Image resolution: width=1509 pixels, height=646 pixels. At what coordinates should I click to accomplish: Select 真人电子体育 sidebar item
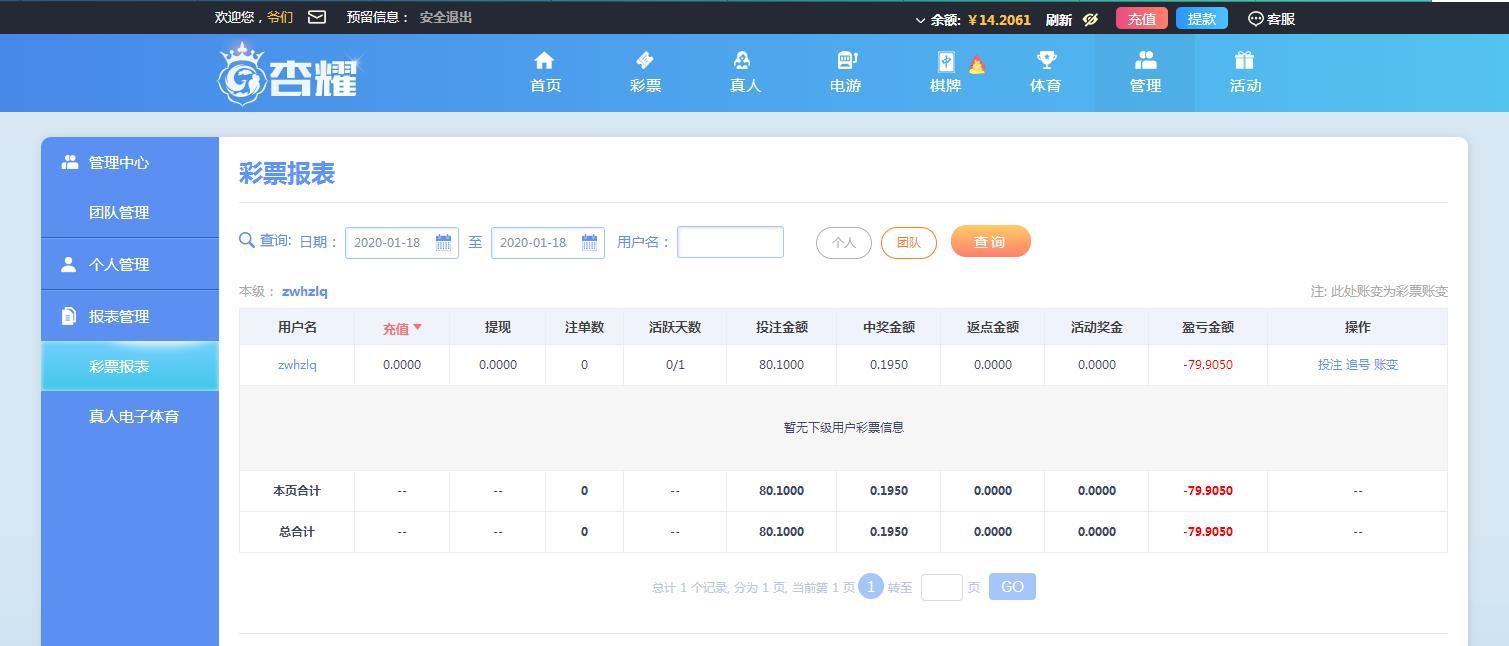[x=130, y=416]
